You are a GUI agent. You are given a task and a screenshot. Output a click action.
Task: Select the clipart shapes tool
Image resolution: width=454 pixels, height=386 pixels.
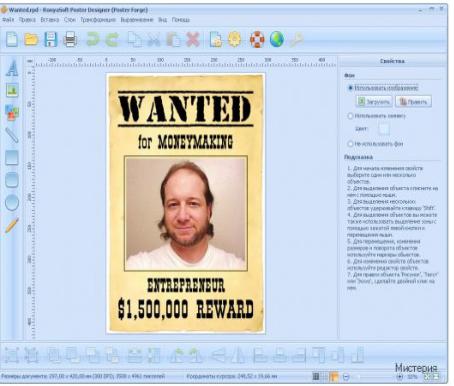point(12,112)
